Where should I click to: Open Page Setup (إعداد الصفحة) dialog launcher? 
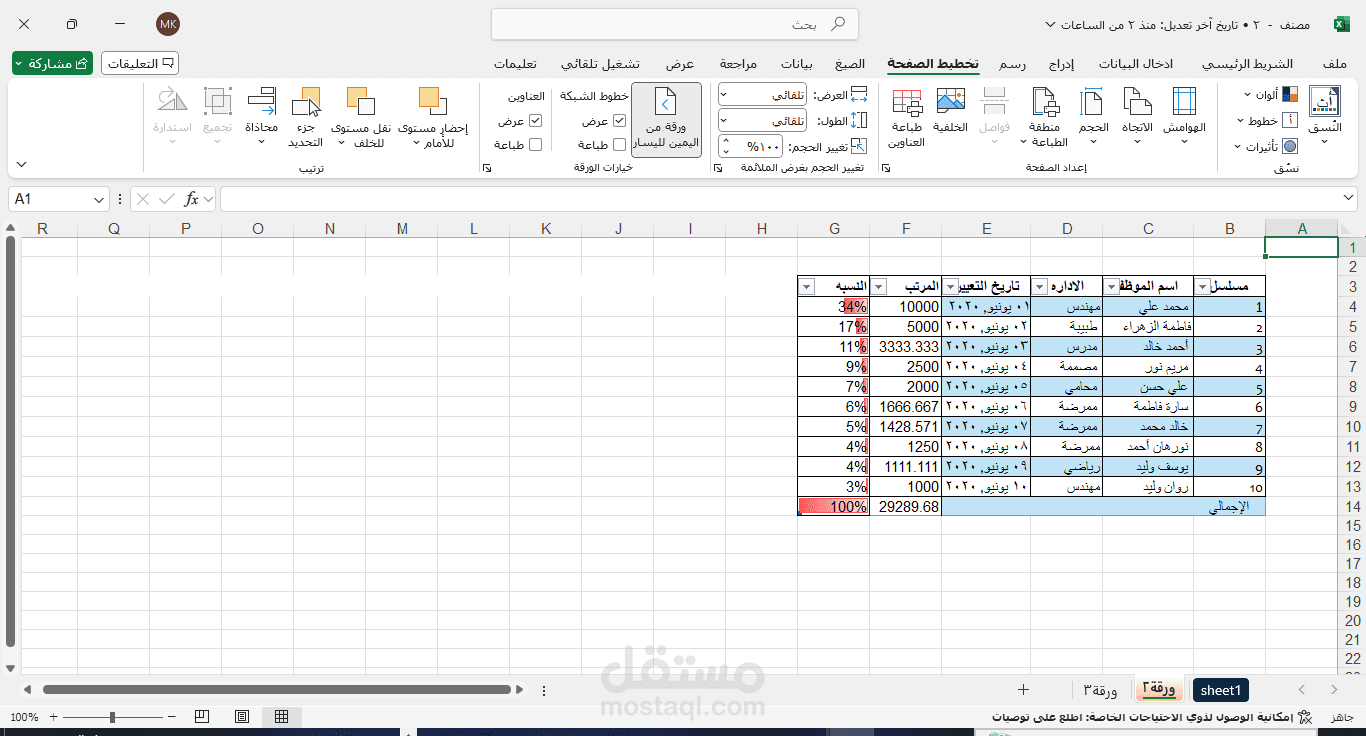[x=886, y=168]
